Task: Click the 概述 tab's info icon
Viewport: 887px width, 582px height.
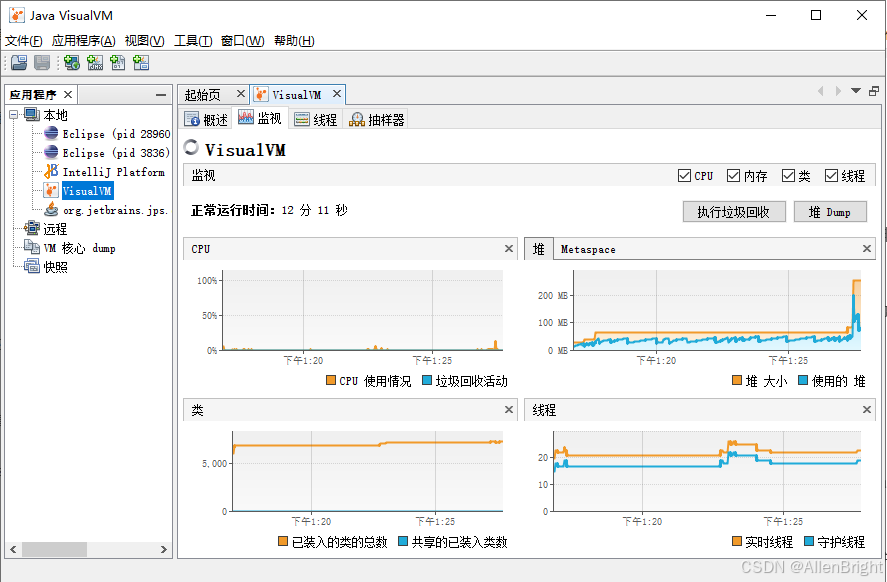Action: click(192, 119)
